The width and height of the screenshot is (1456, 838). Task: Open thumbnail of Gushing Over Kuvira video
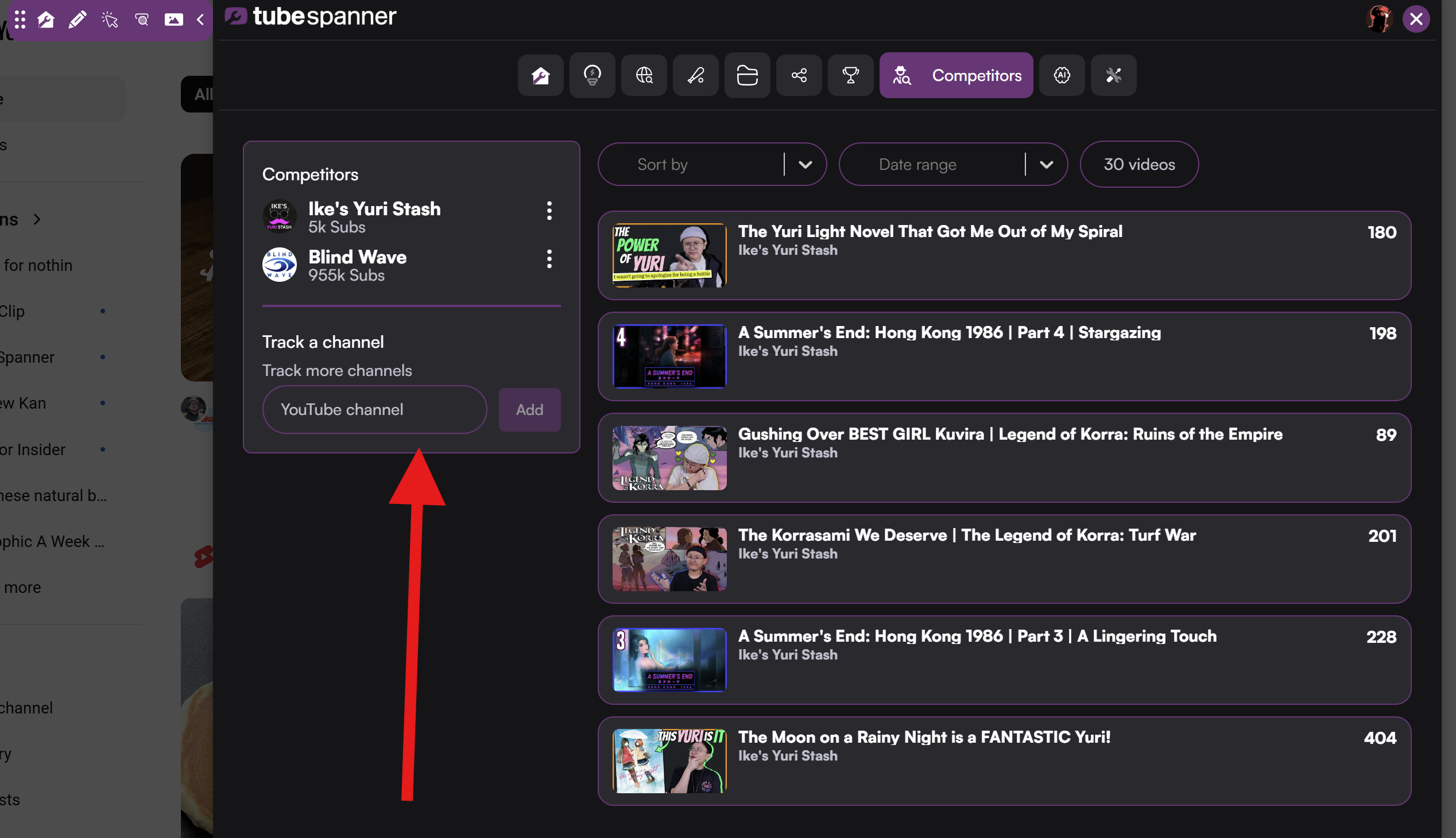(669, 458)
